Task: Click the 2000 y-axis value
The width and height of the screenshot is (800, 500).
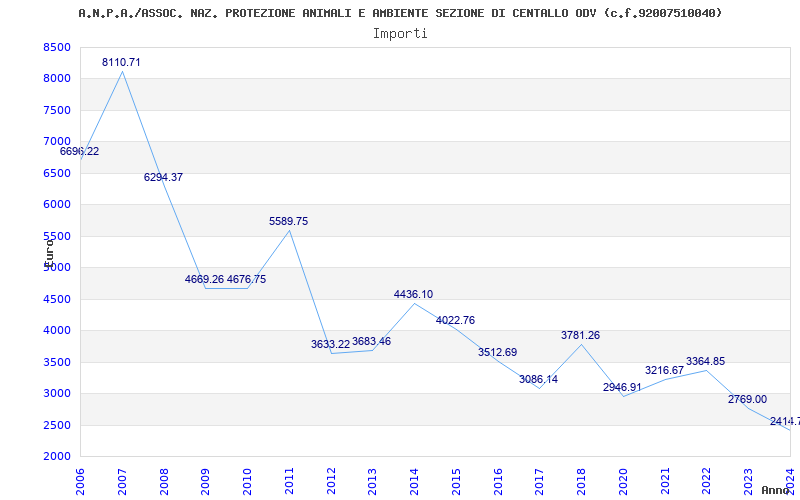Action: point(57,457)
